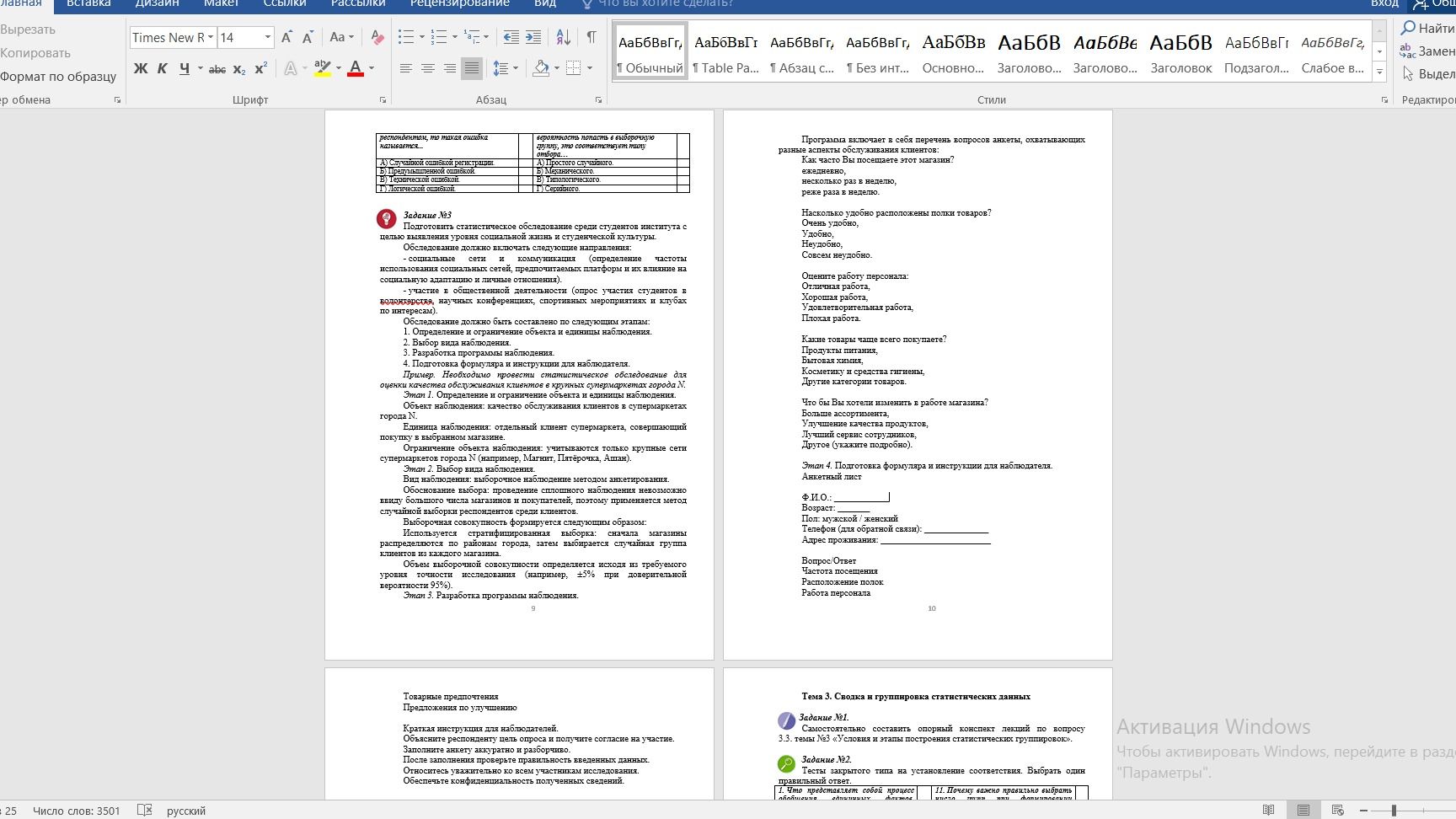Screen dimensions: 1456x819
Task: Apply subscript formatting
Action: 239,69
